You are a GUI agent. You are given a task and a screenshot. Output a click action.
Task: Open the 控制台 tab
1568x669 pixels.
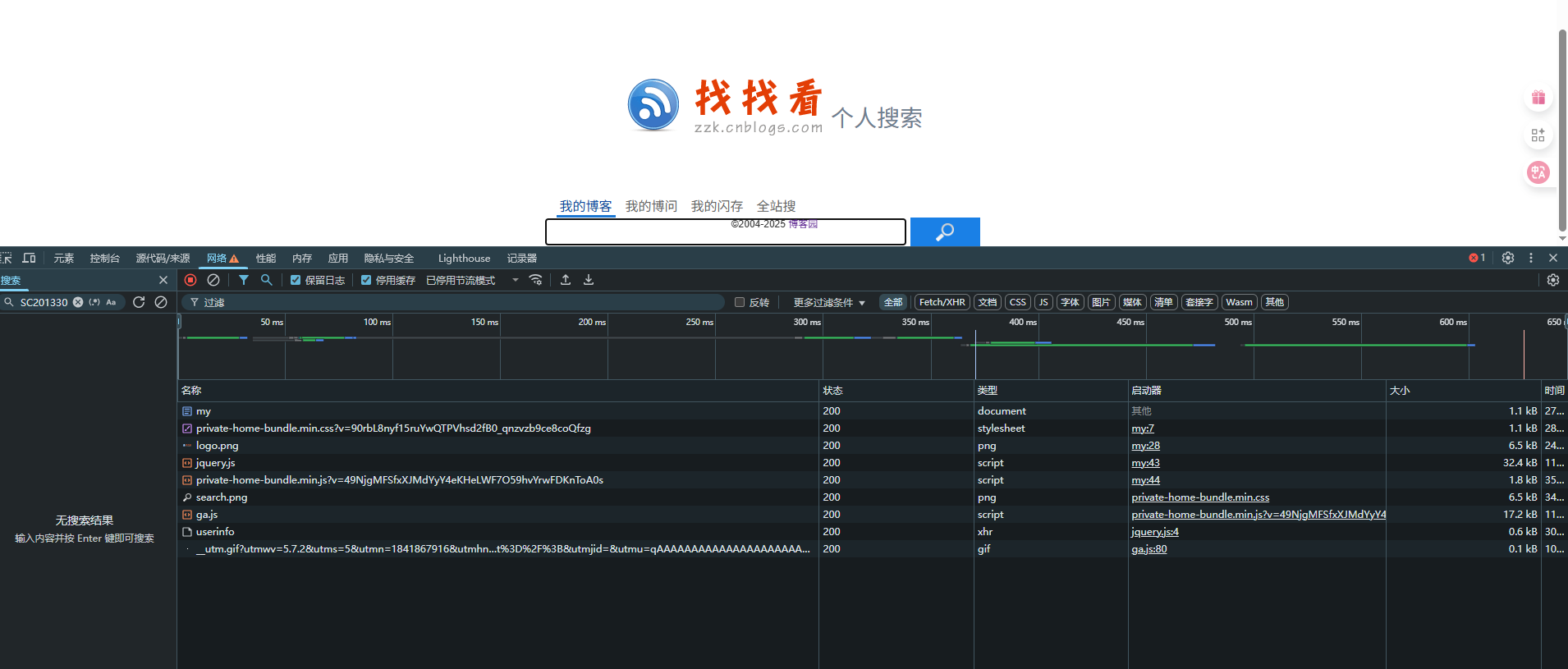pyautogui.click(x=105, y=258)
